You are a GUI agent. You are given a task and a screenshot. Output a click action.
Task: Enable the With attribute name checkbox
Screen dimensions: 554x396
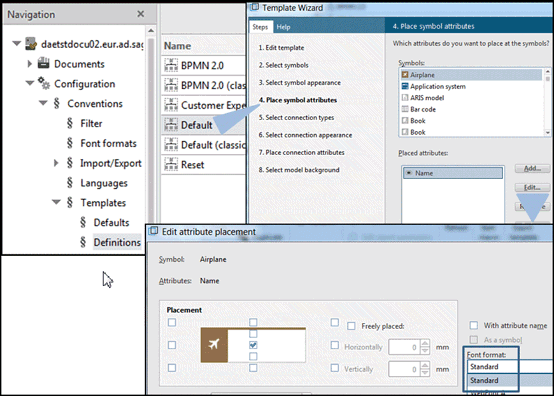click(474, 325)
